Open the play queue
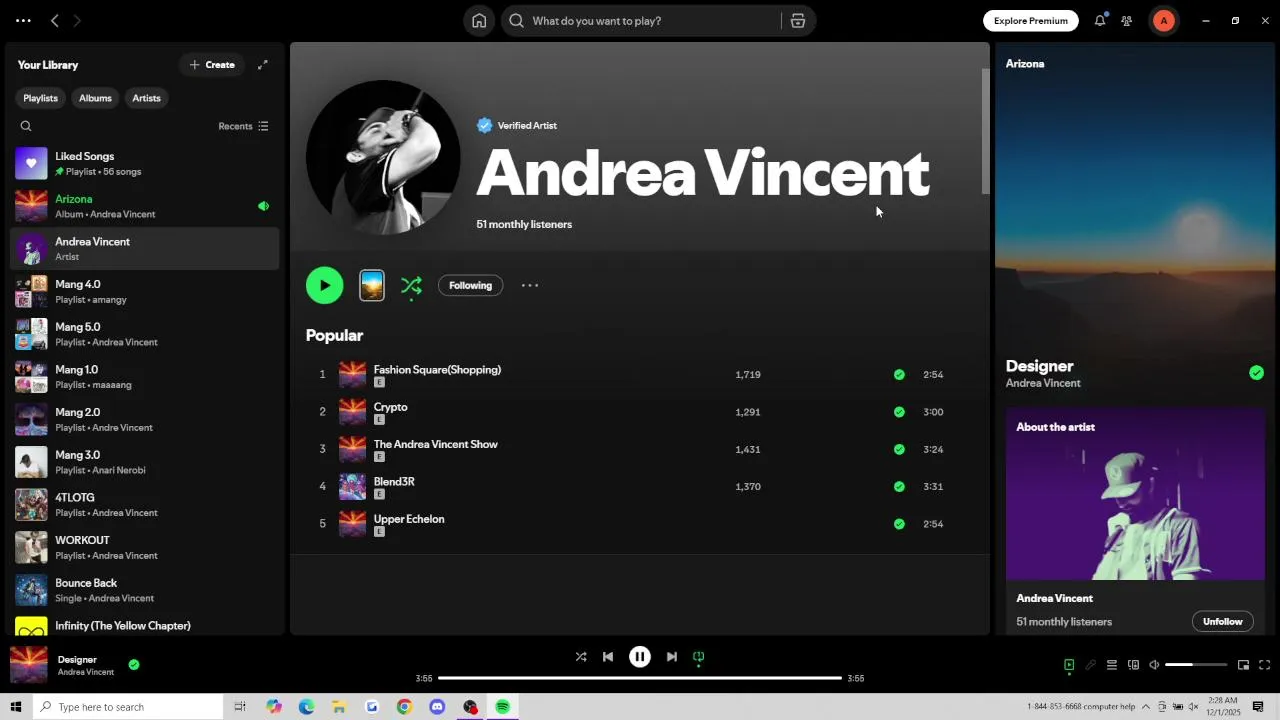Image resolution: width=1280 pixels, height=720 pixels. [1111, 665]
